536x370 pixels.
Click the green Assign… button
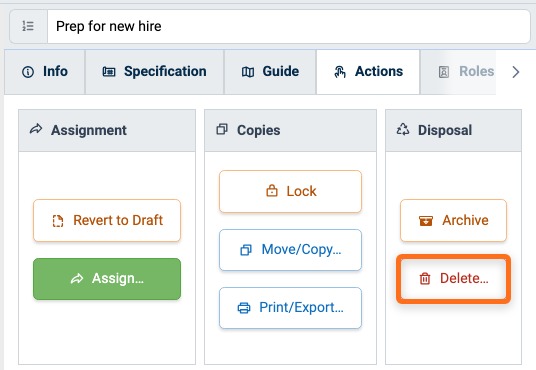coord(107,279)
